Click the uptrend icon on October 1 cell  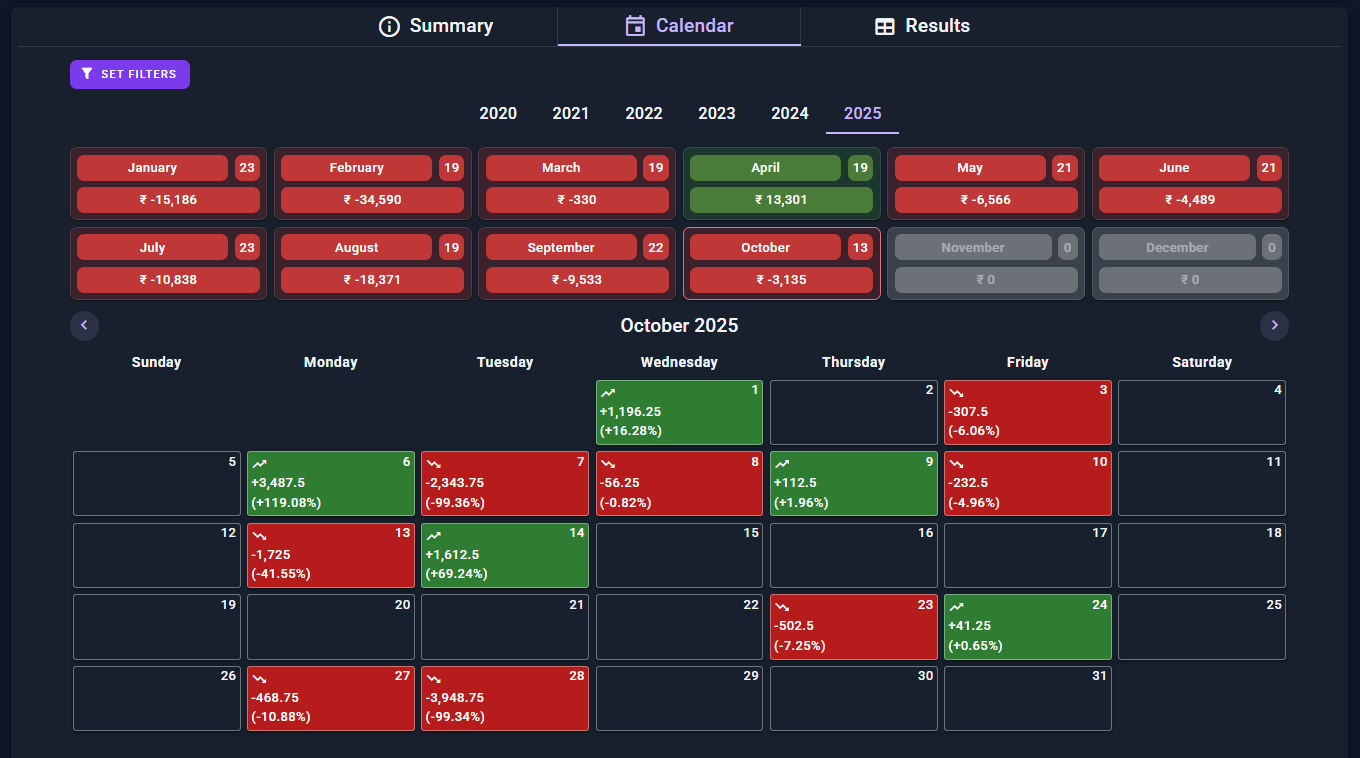point(608,393)
